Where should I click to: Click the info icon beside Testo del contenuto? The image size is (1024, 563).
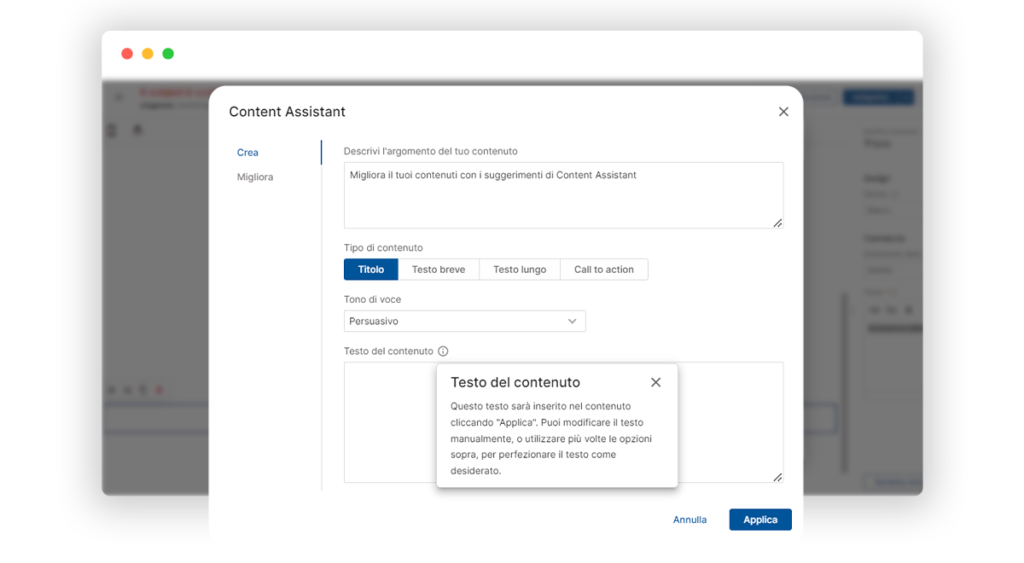tap(443, 351)
